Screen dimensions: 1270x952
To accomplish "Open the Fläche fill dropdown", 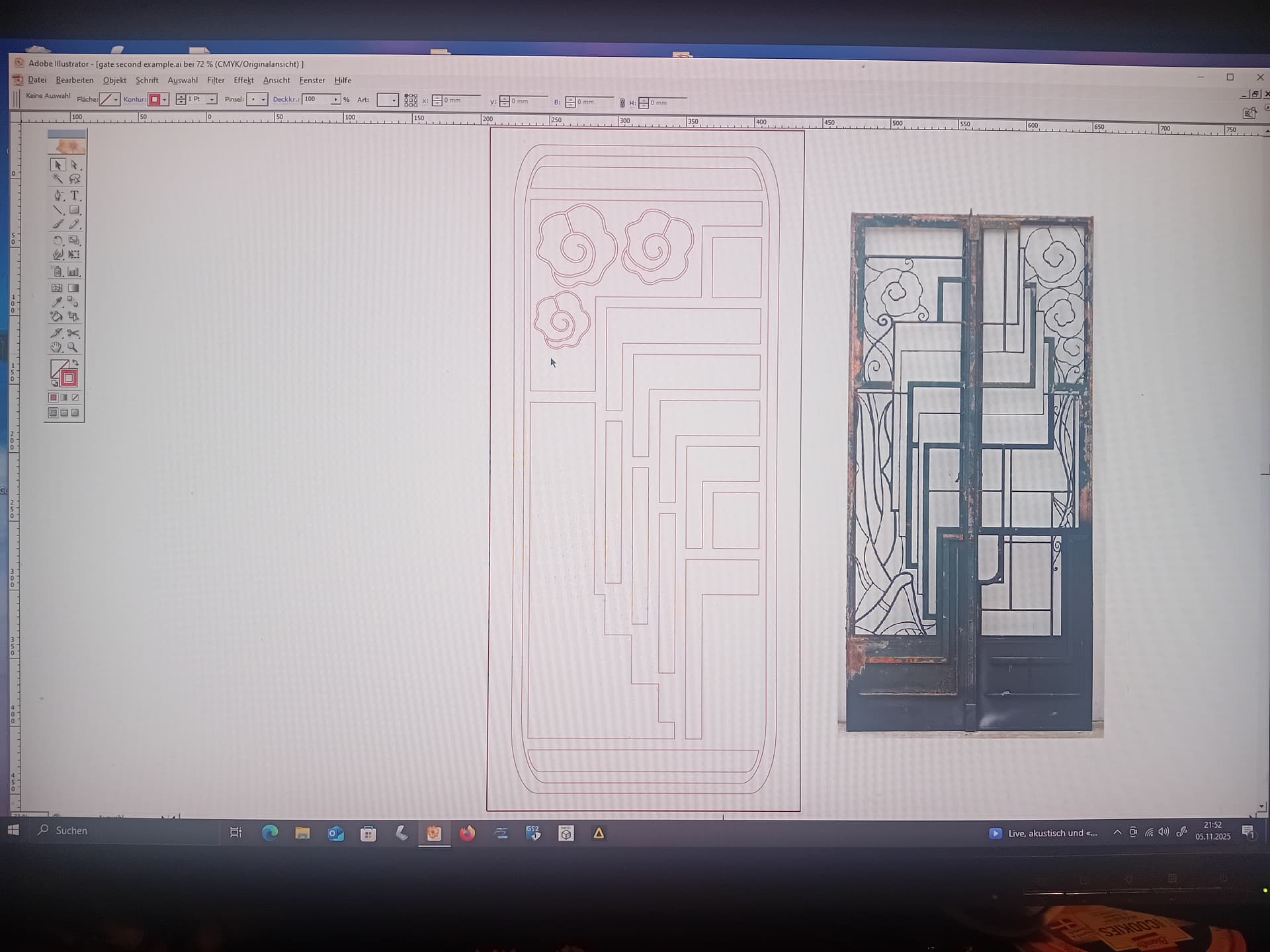I will point(116,99).
